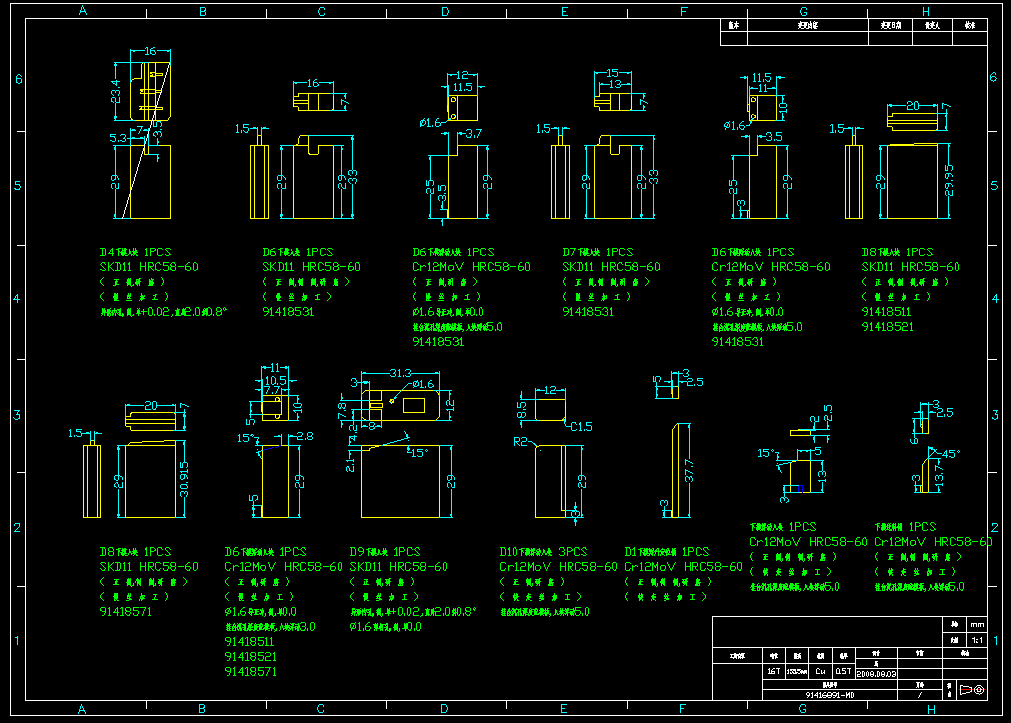Click the D4 part label with 1PCS
Viewport: 1011px width, 723px height.
click(x=135, y=252)
